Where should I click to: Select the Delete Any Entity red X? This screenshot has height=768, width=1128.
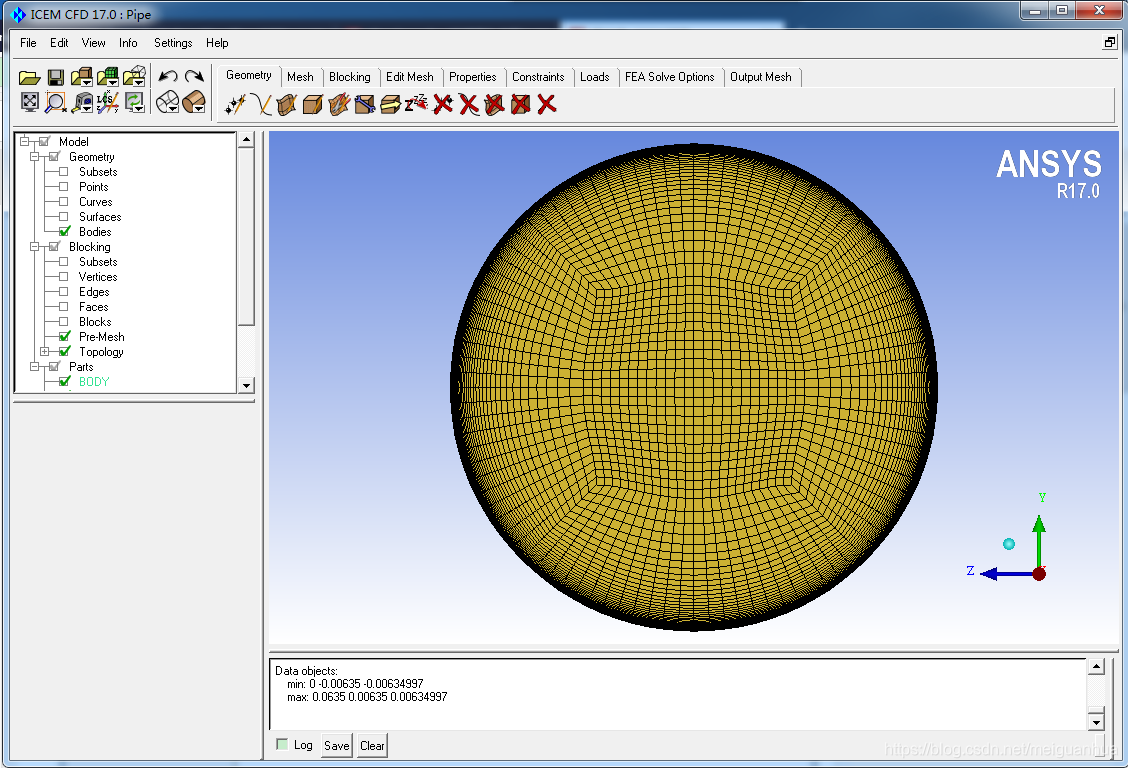point(547,105)
